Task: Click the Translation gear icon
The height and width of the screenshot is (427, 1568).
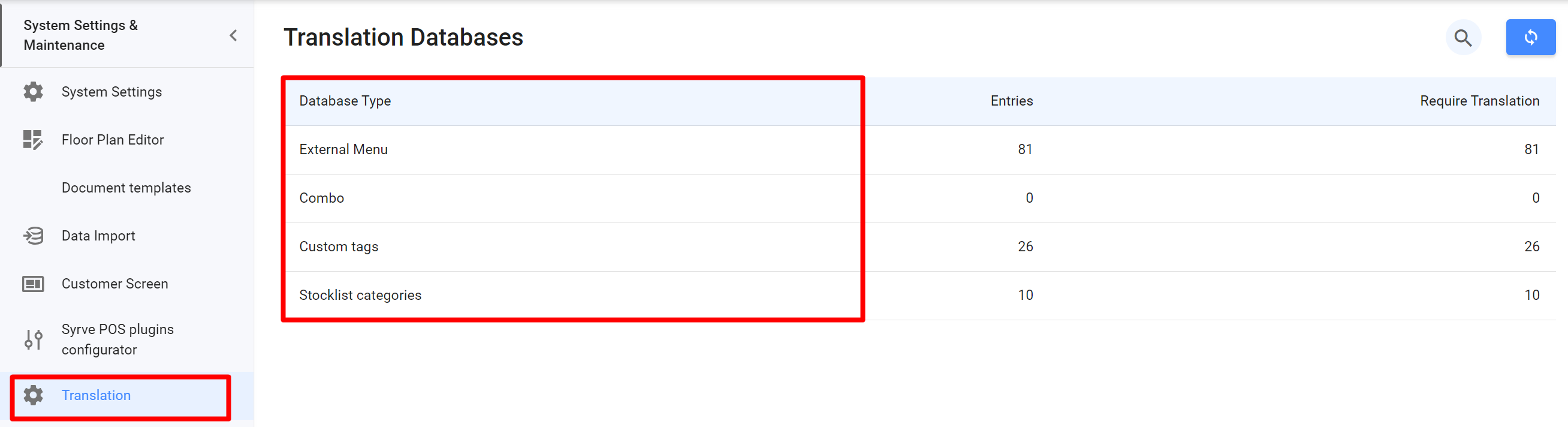Action: [34, 395]
